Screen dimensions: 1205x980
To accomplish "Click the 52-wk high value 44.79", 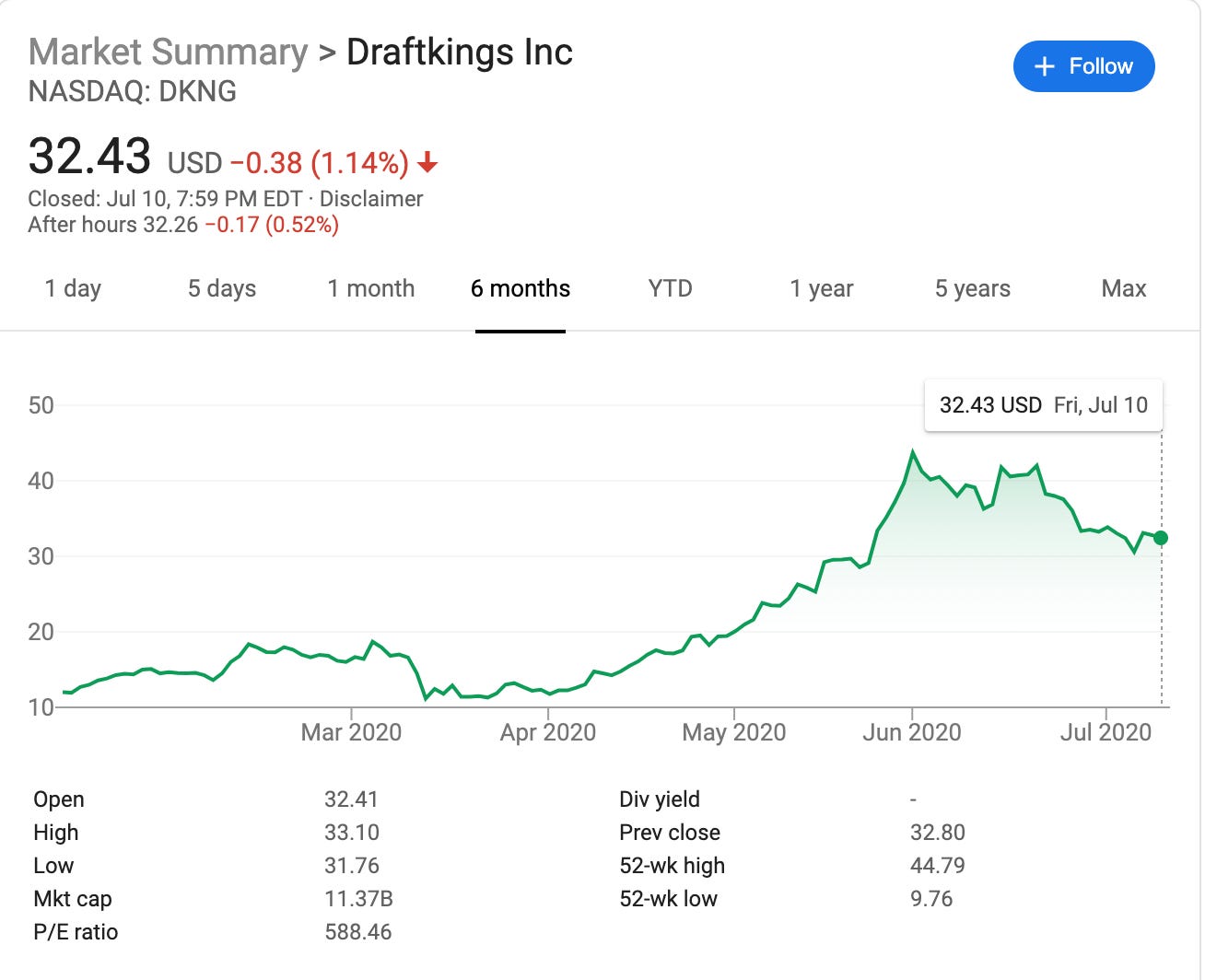I will pyautogui.click(x=938, y=866).
